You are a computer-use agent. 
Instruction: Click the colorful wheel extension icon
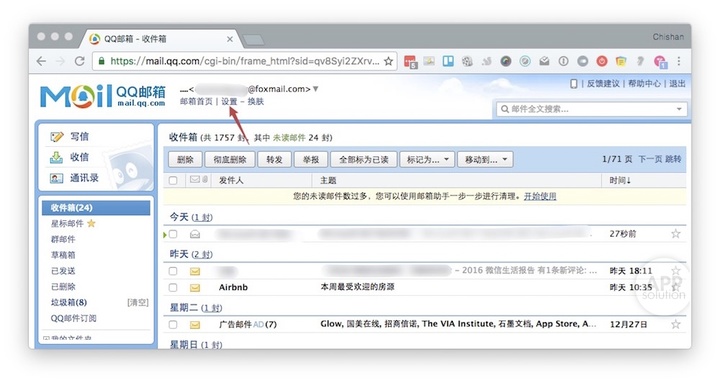coord(506,61)
